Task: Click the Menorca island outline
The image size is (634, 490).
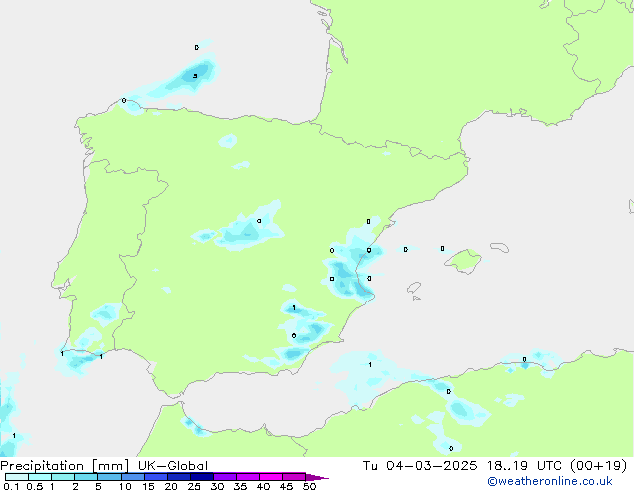Action: click(500, 247)
